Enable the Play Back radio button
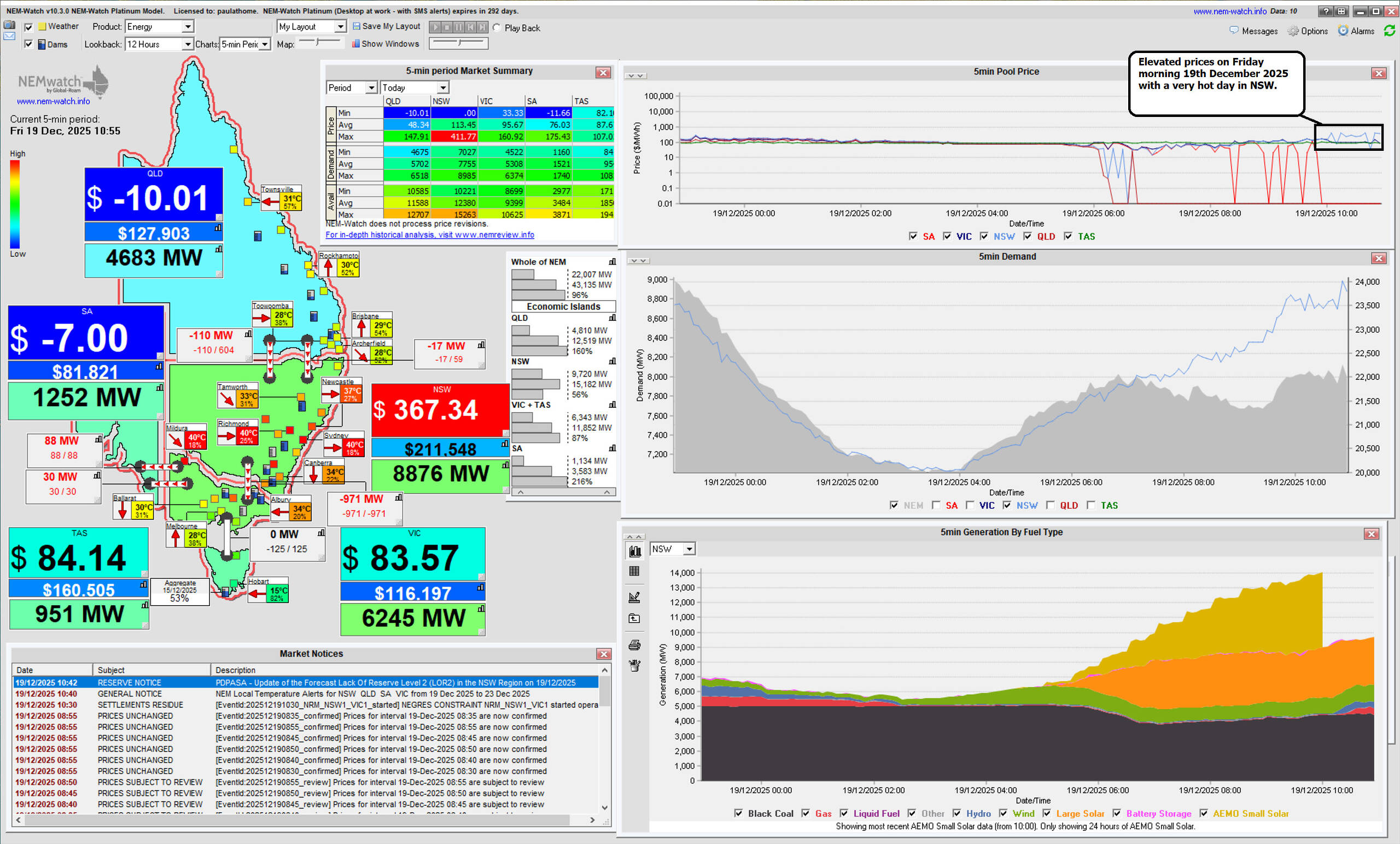1400x844 pixels. (497, 28)
